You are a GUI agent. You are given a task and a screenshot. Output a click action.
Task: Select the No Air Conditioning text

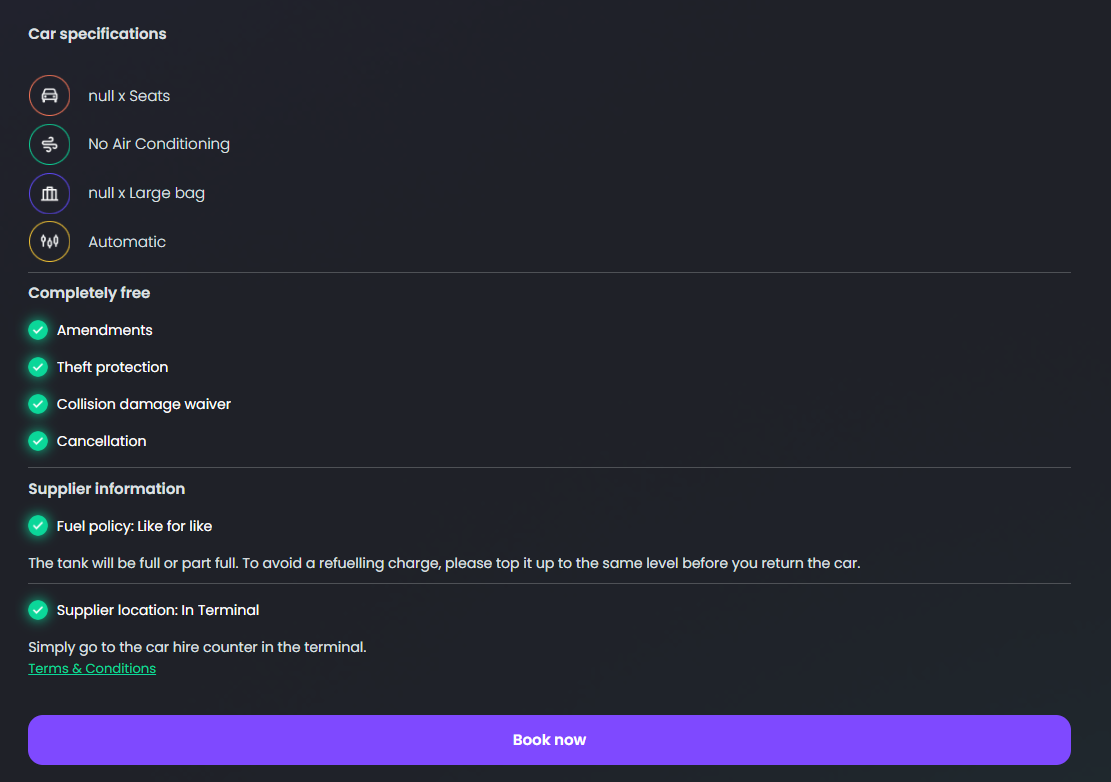point(159,144)
